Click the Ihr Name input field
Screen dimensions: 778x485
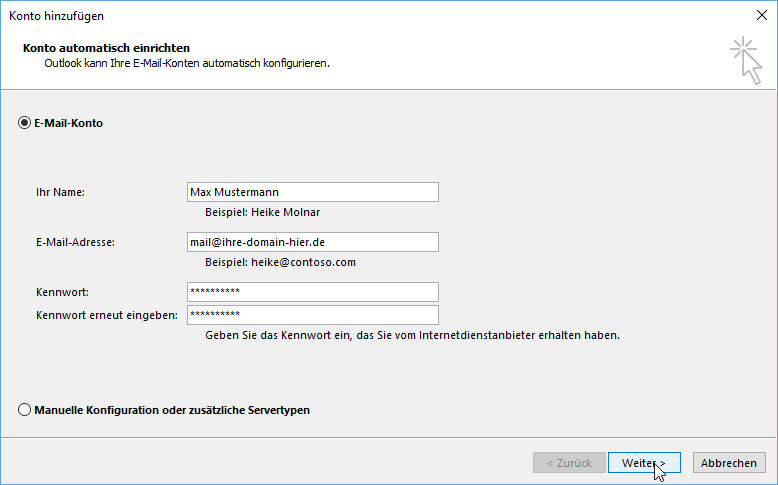click(x=312, y=192)
